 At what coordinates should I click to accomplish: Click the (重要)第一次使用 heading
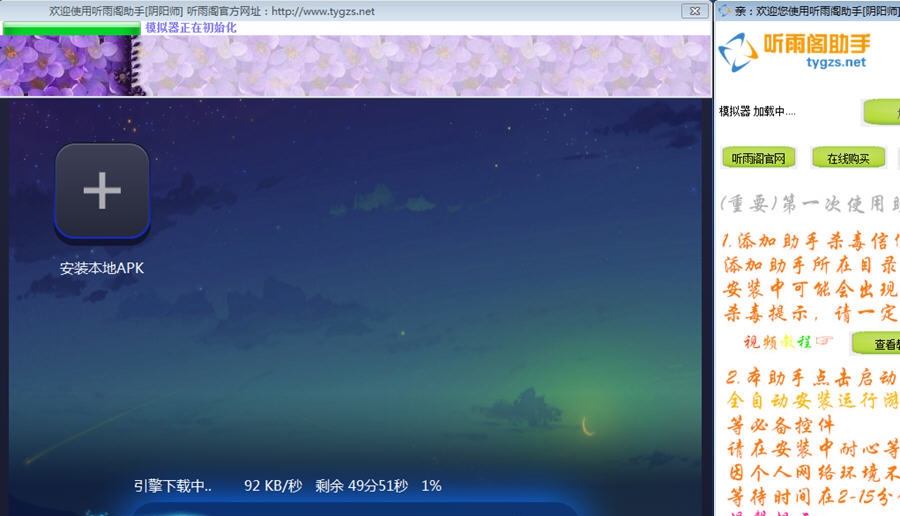[x=810, y=203]
